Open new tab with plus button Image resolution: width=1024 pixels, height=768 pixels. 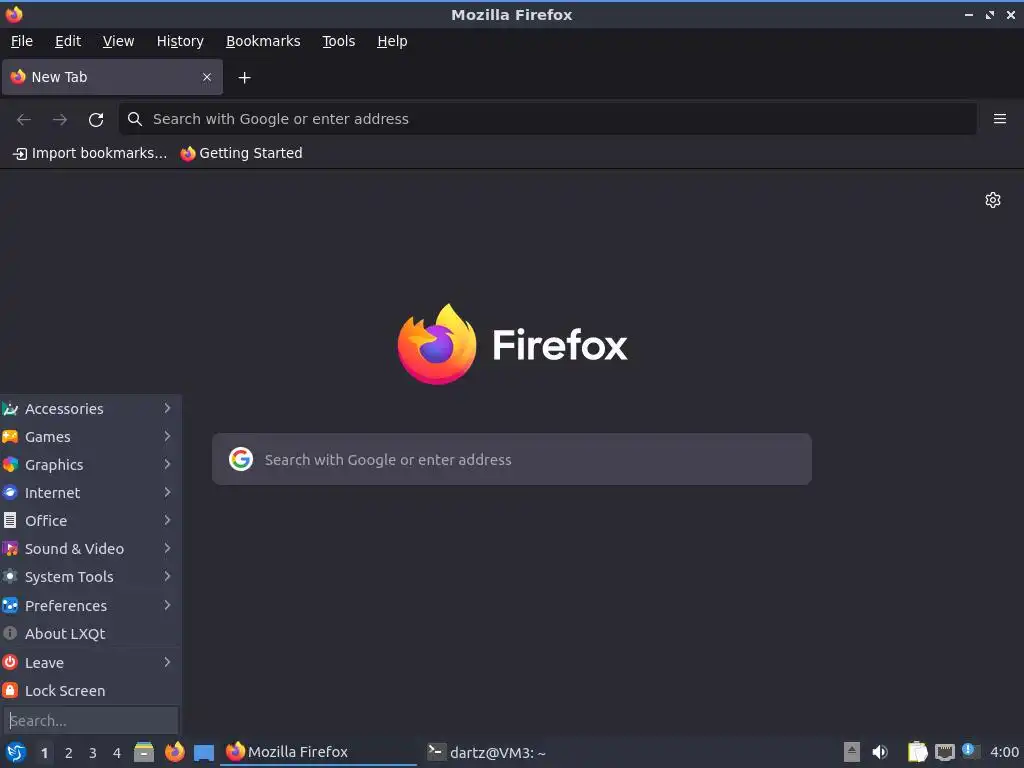click(x=244, y=78)
